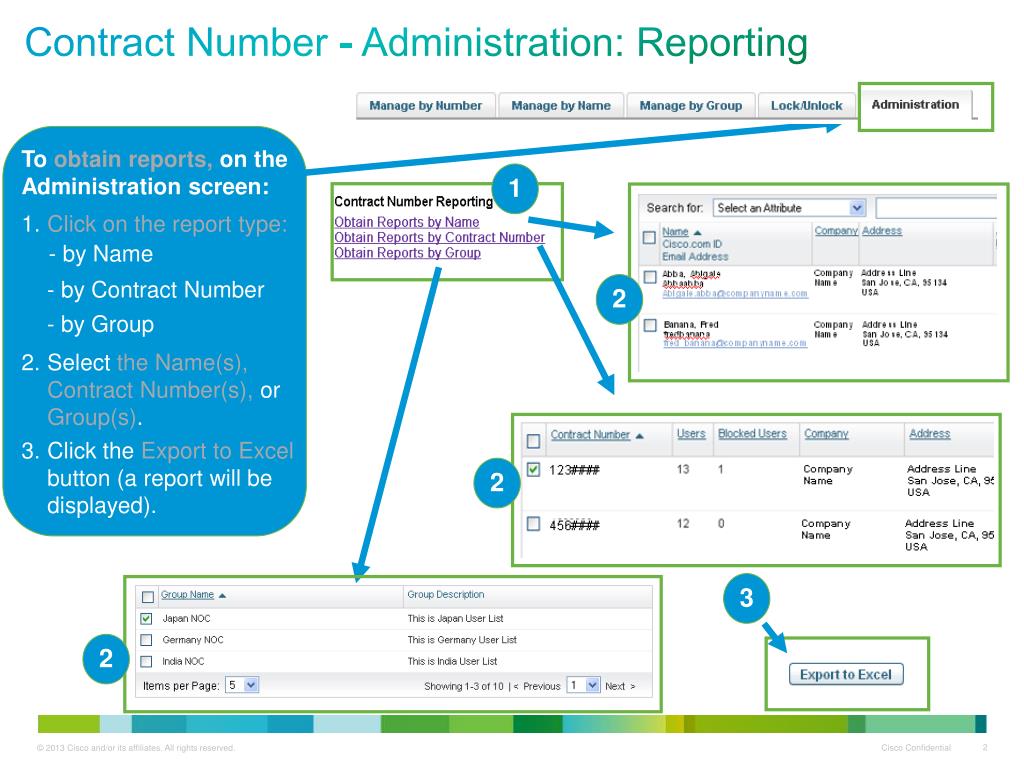This screenshot has height=768, width=1024.
Task: Sort name table by Address column
Action: pos(882,231)
